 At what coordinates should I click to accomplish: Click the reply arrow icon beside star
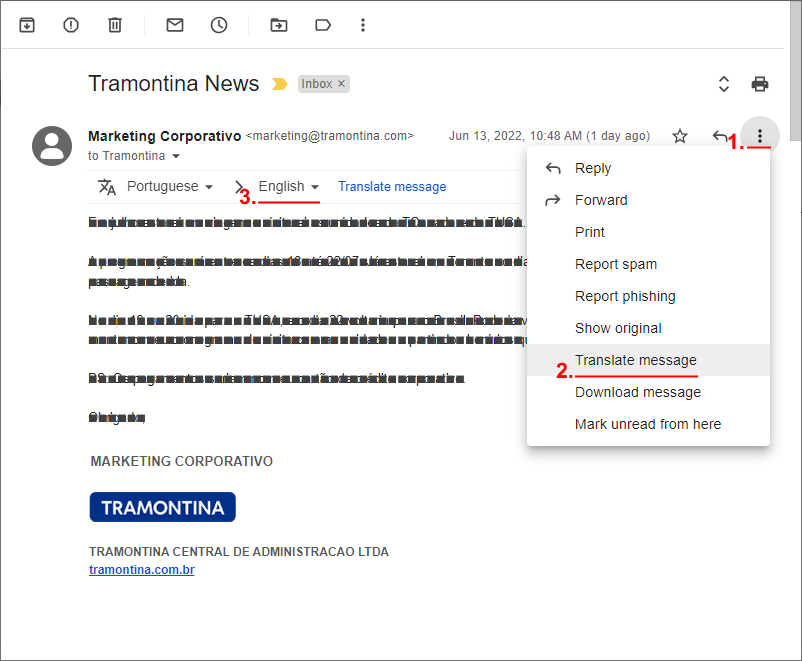click(x=720, y=136)
